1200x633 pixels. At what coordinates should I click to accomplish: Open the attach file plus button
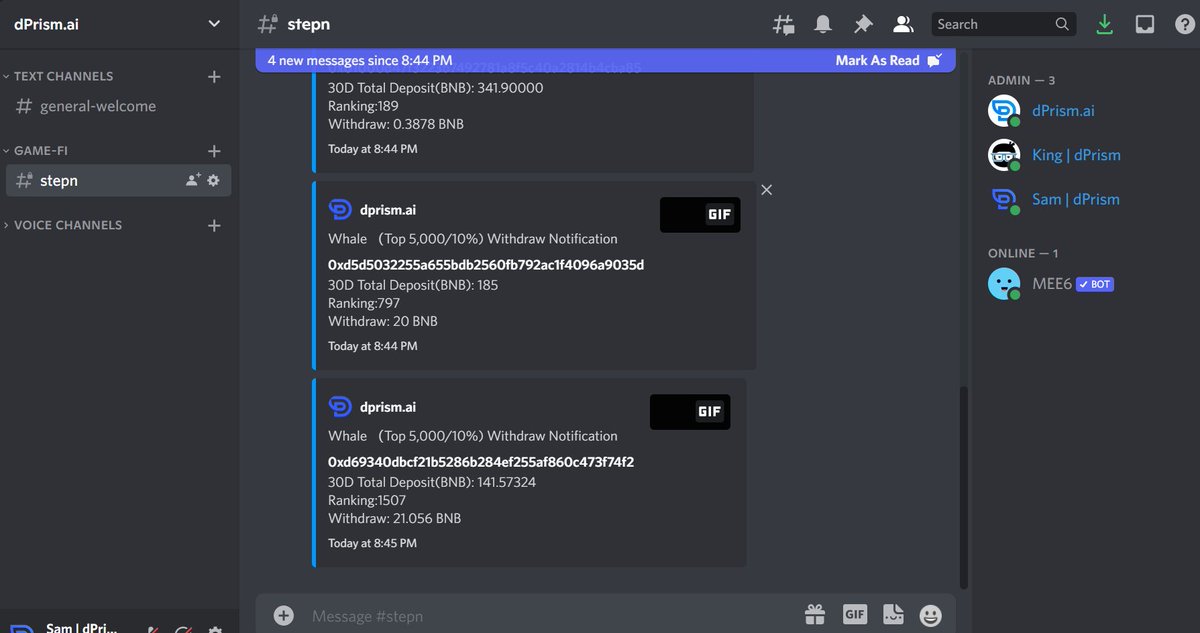pyautogui.click(x=284, y=616)
